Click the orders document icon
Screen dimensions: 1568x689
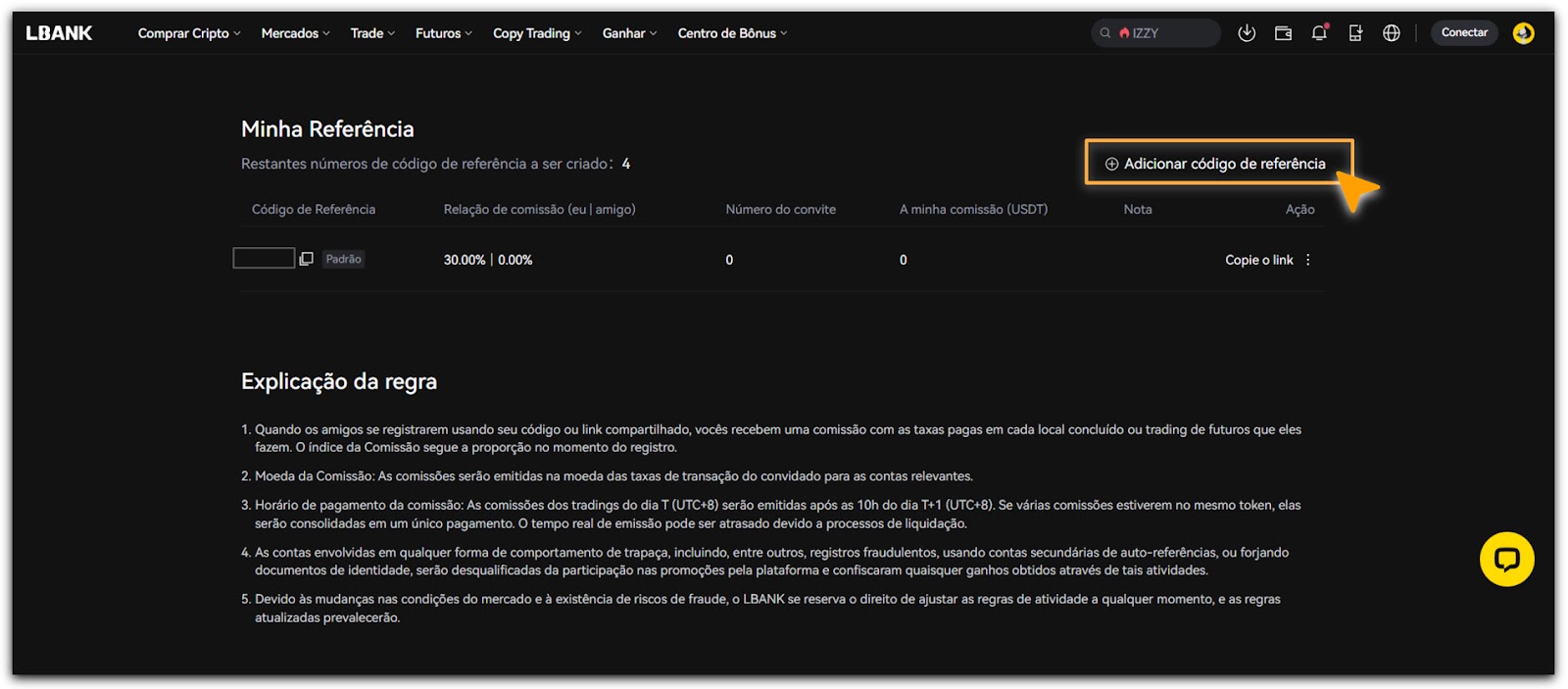pyautogui.click(x=1355, y=33)
